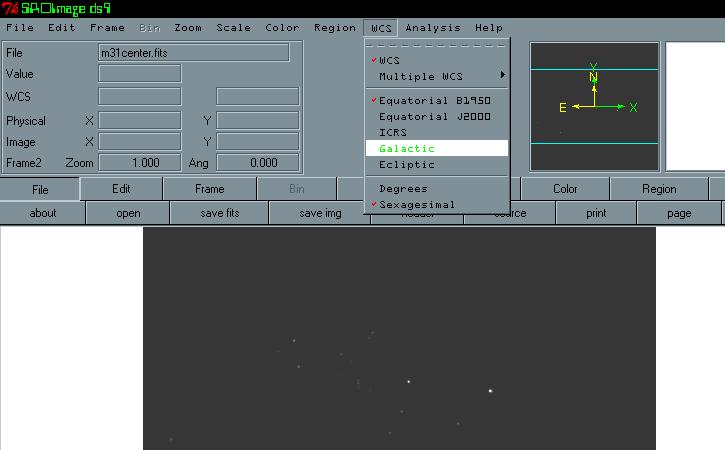Click the Image X field
725x450 pixels.
(140, 142)
